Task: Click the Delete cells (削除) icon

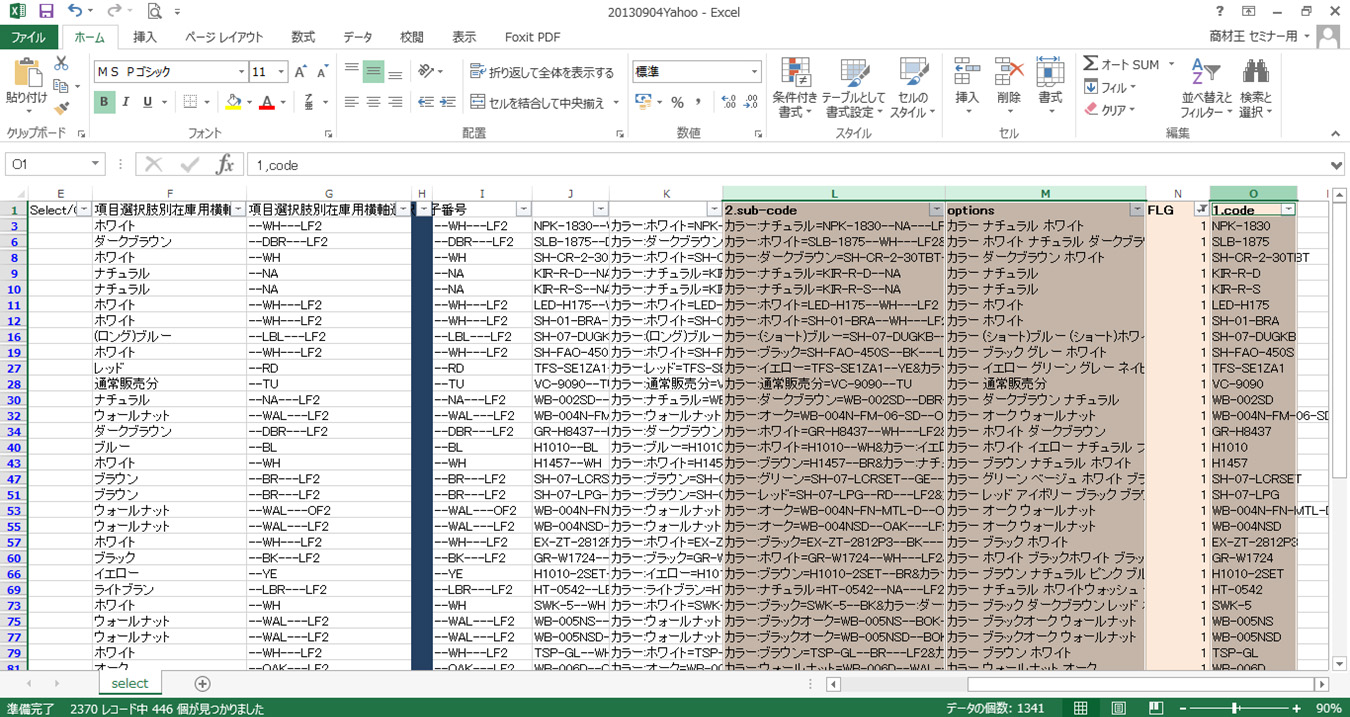Action: [1009, 72]
